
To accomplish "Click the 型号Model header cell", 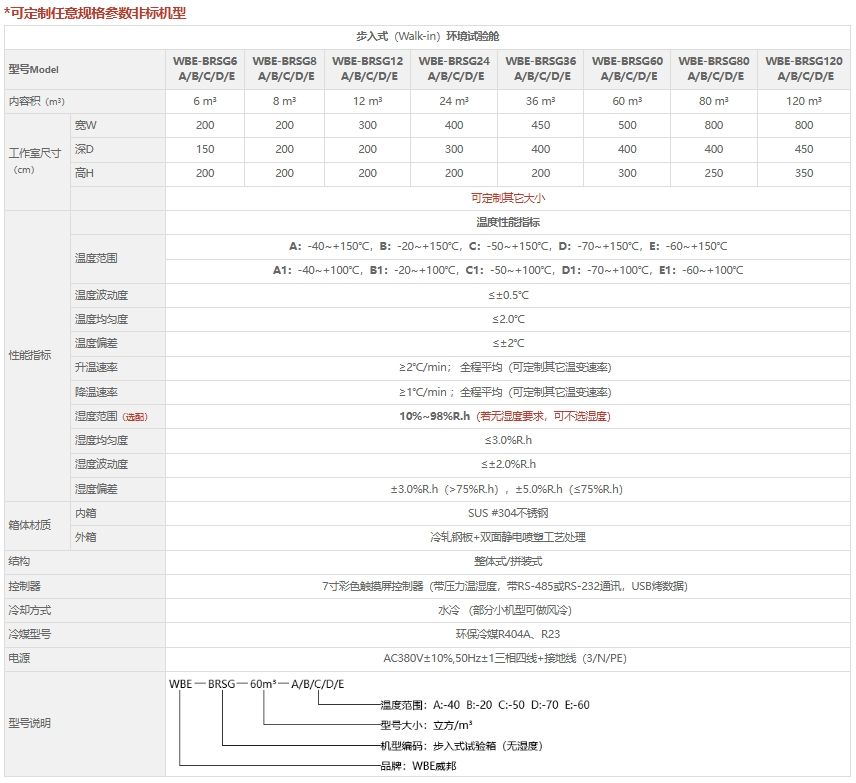I will [35, 68].
